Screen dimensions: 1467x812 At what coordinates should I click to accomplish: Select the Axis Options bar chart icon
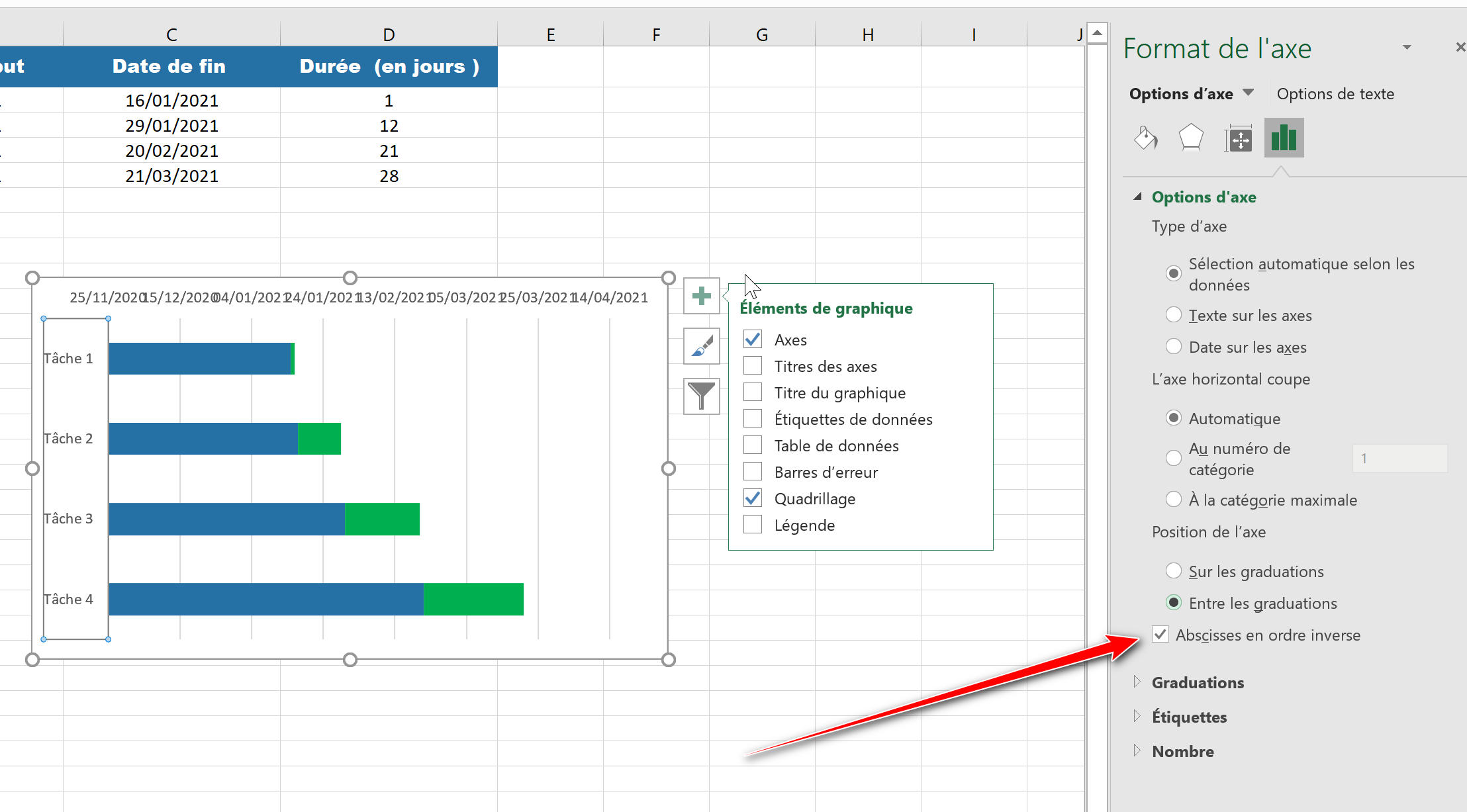click(x=1284, y=138)
